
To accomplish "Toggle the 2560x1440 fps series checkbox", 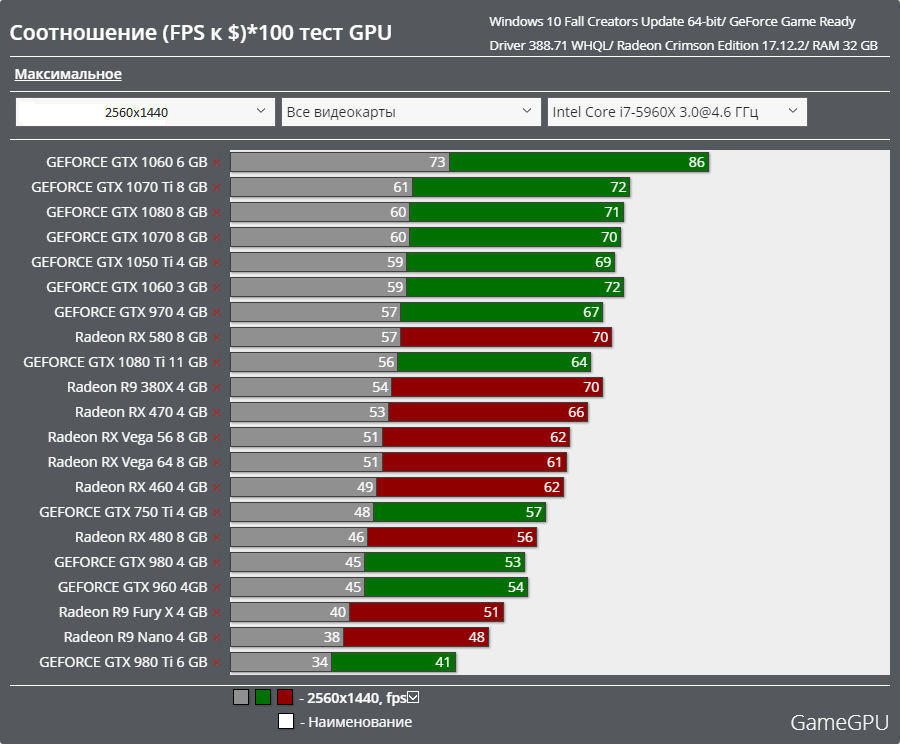I will tap(413, 697).
